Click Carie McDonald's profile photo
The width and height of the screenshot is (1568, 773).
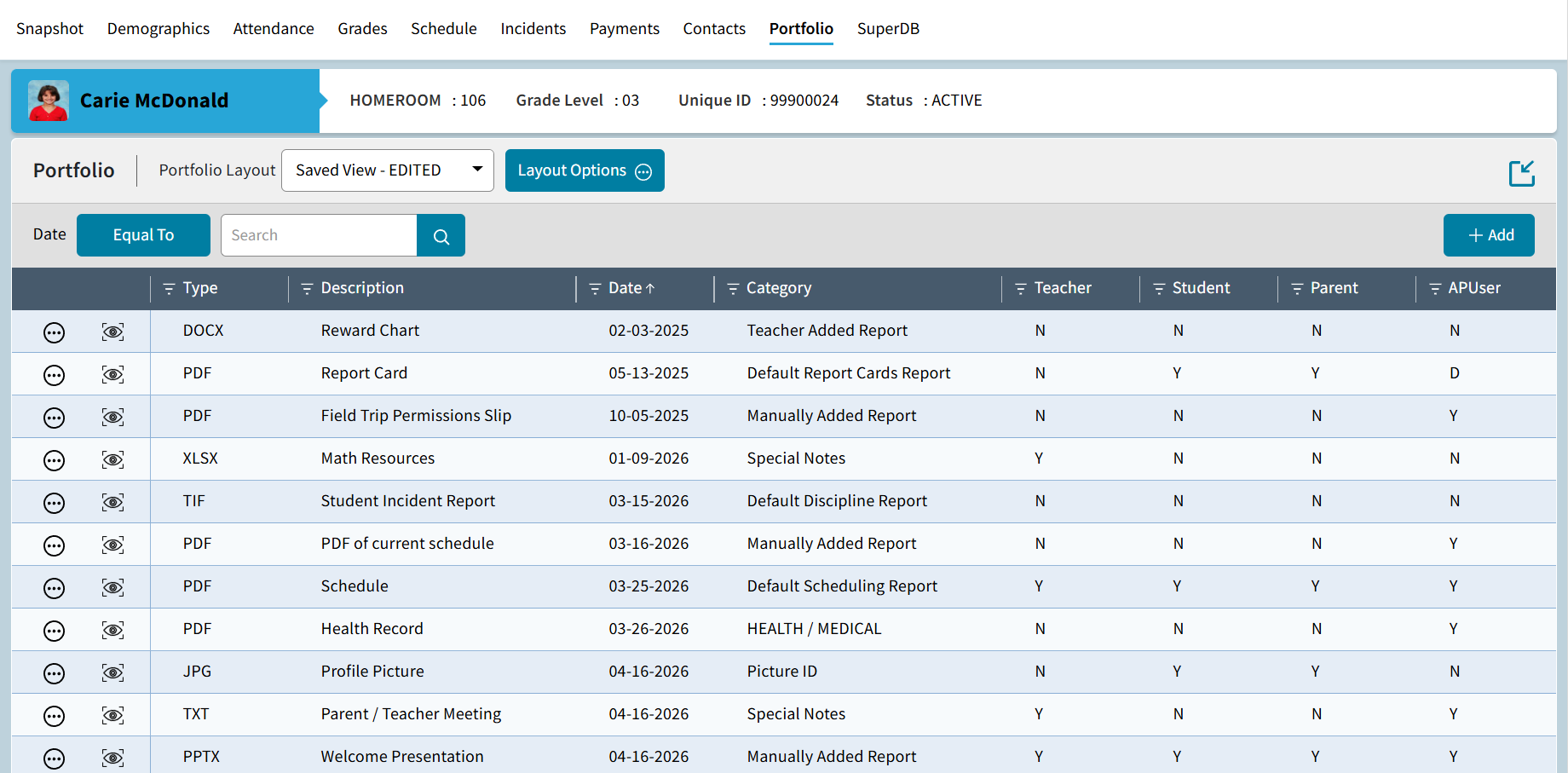[49, 100]
